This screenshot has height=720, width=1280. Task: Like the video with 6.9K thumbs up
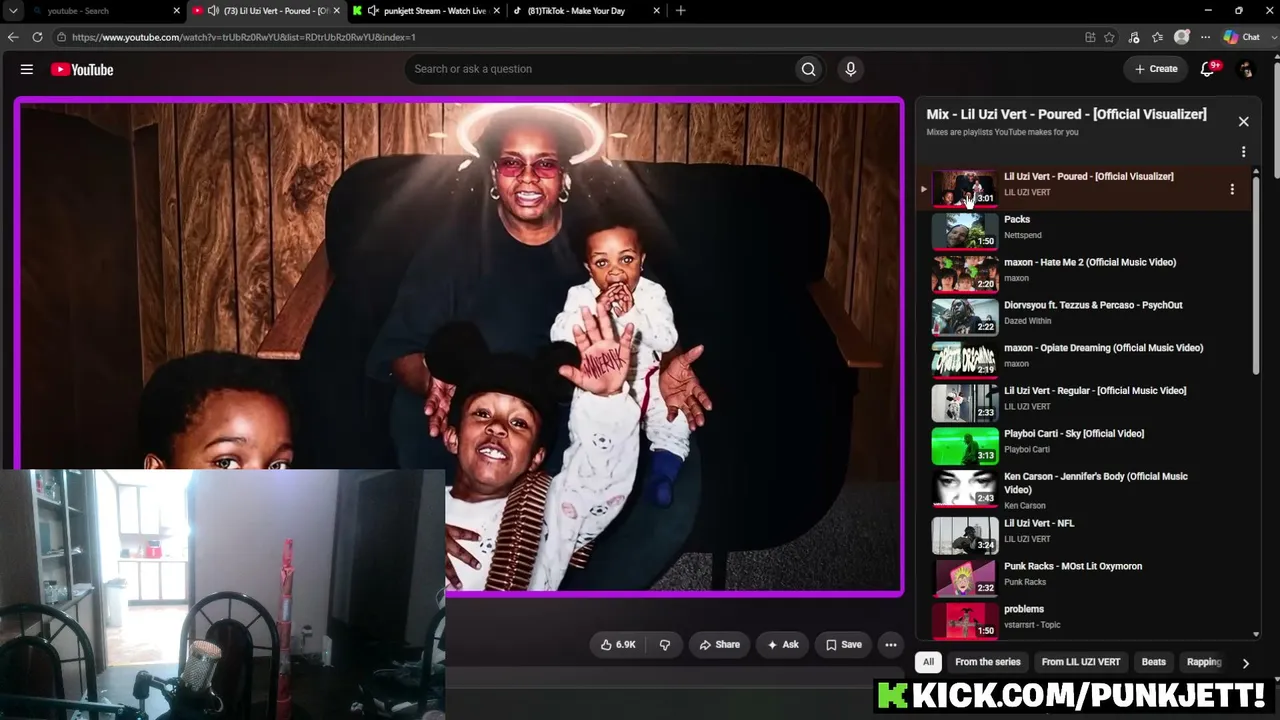[618, 645]
